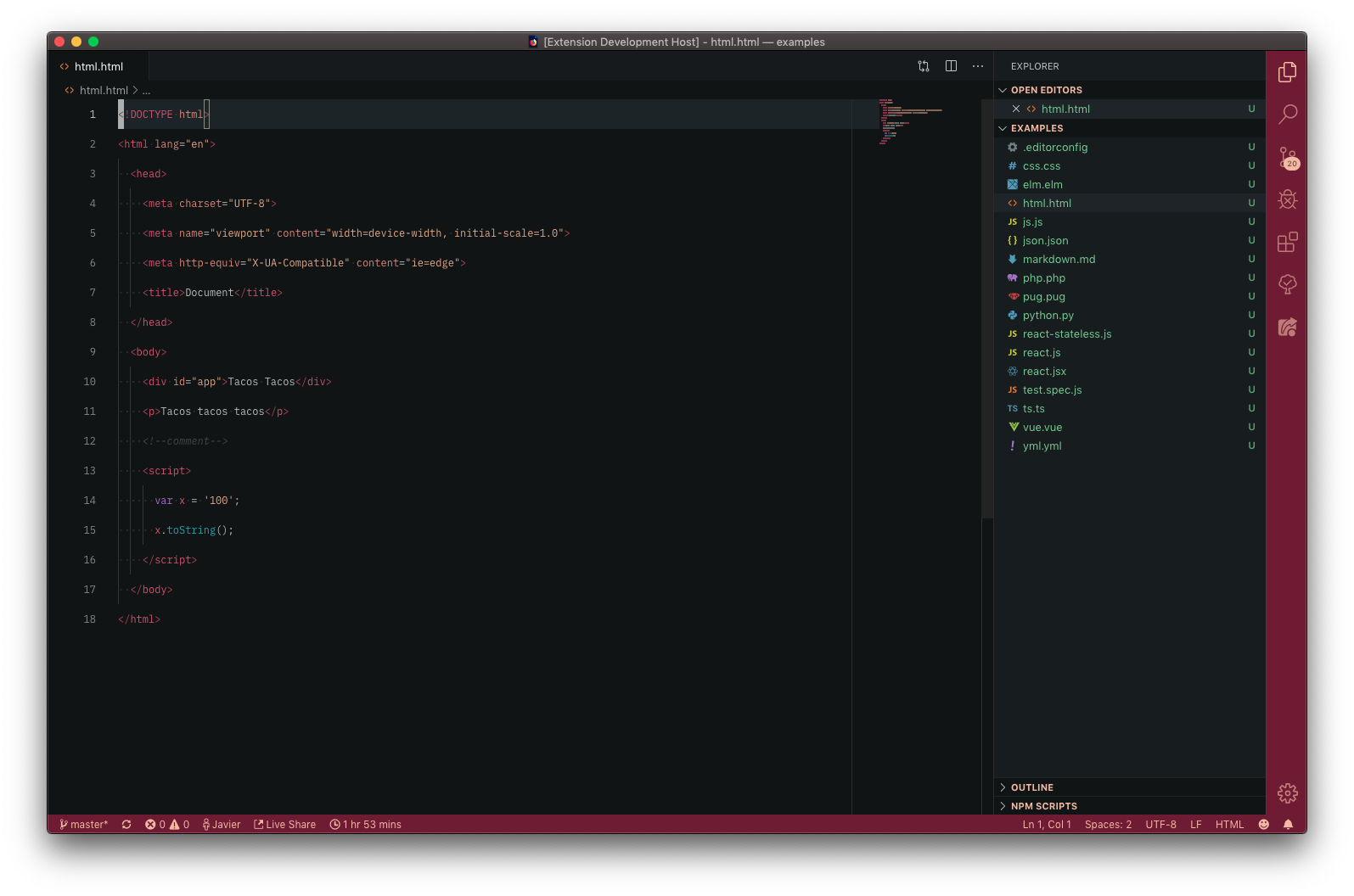Screen dimensions: 1354x896
Task: Open the More Actions ellipsis menu
Action: [978, 66]
